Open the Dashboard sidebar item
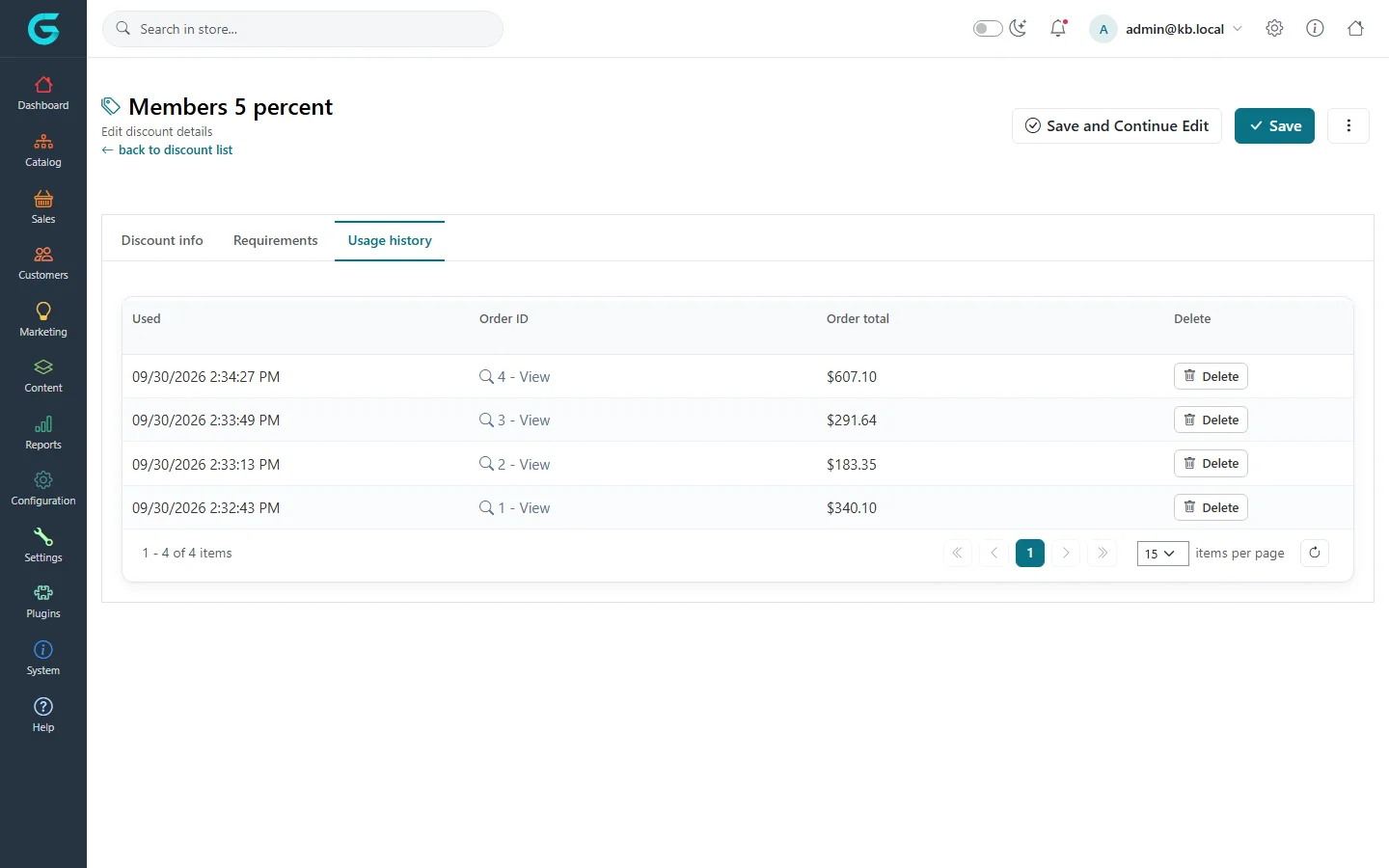1389x868 pixels. 43,94
